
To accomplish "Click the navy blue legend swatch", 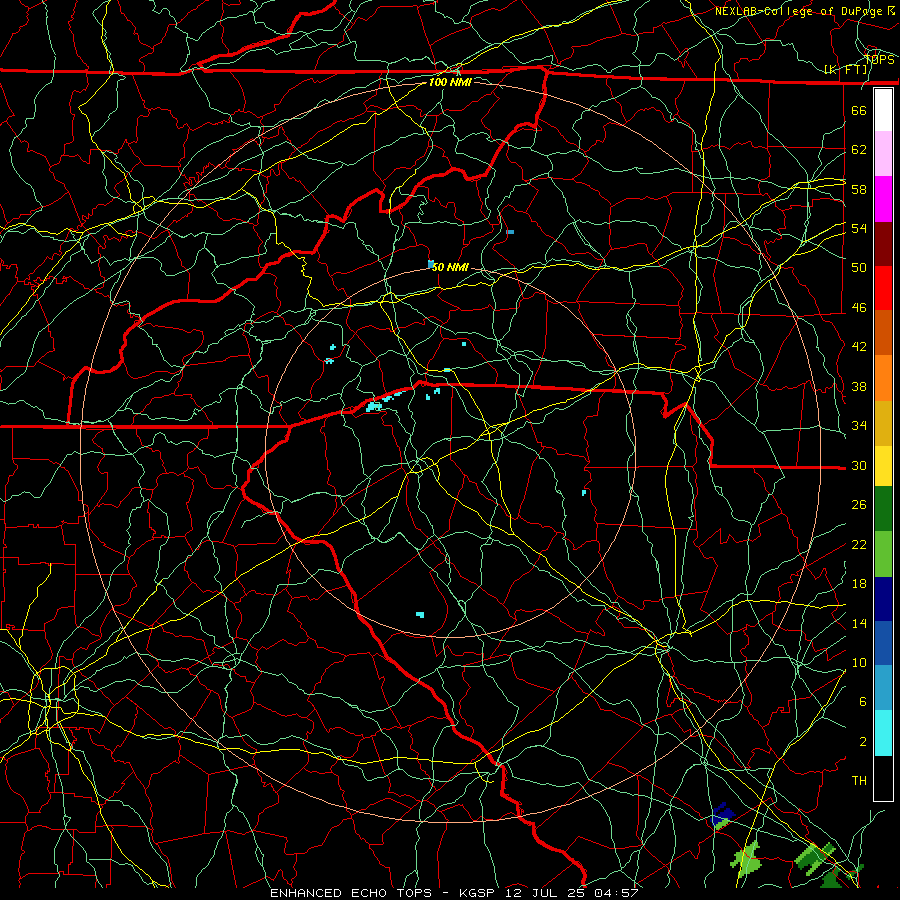I will (883, 599).
